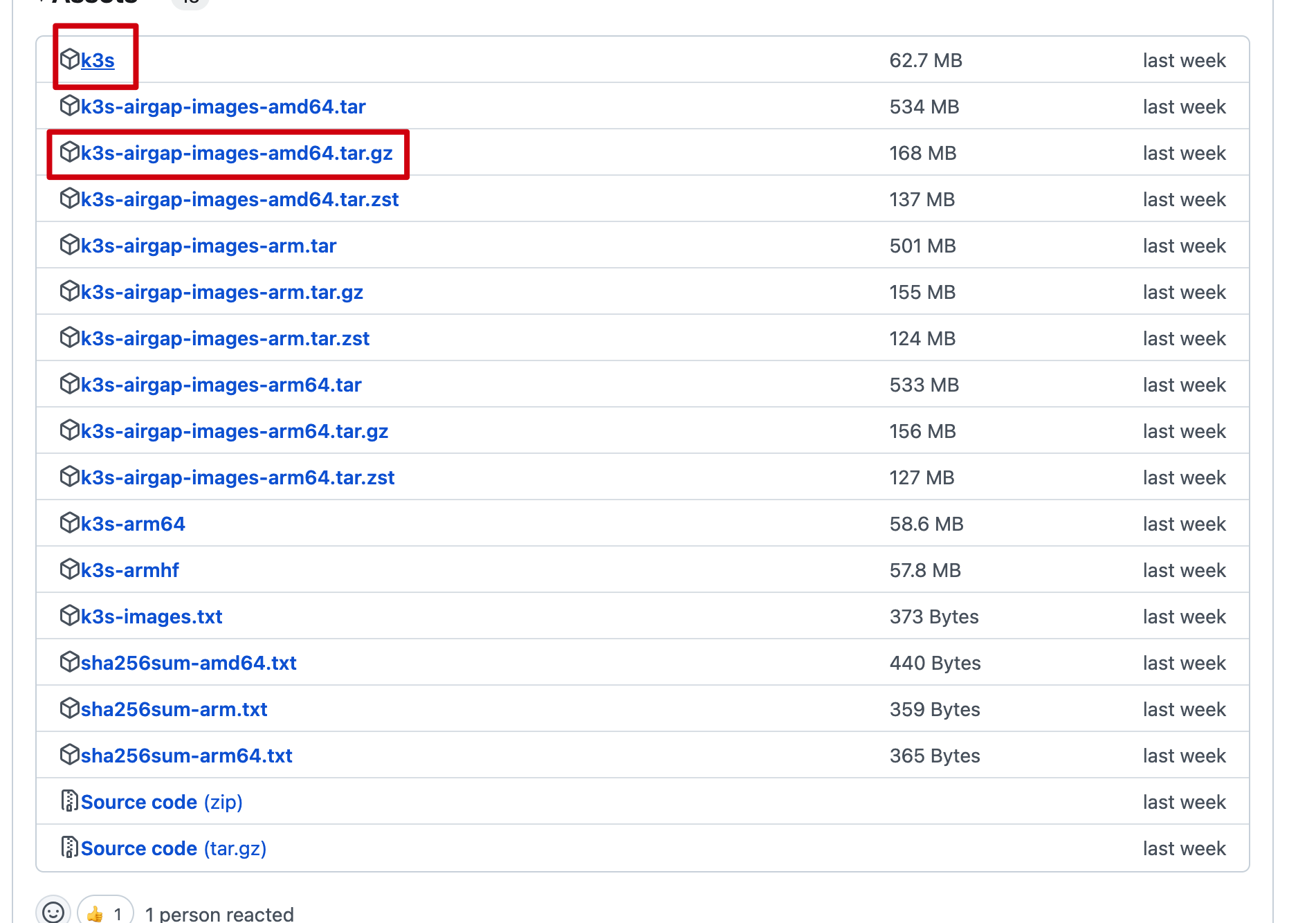Download k3s-airgap-images-arm64.tar.gz
This screenshot has width=1316, height=923.
coord(235,431)
